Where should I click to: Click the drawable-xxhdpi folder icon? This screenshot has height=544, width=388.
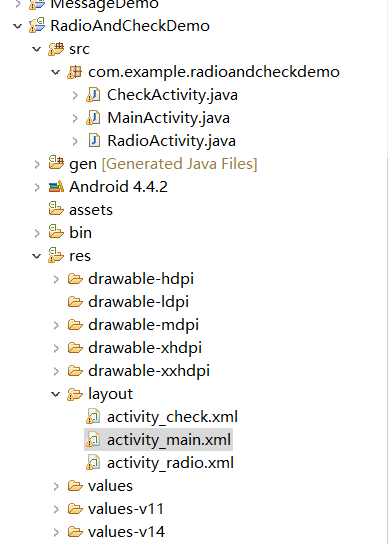coord(75,371)
